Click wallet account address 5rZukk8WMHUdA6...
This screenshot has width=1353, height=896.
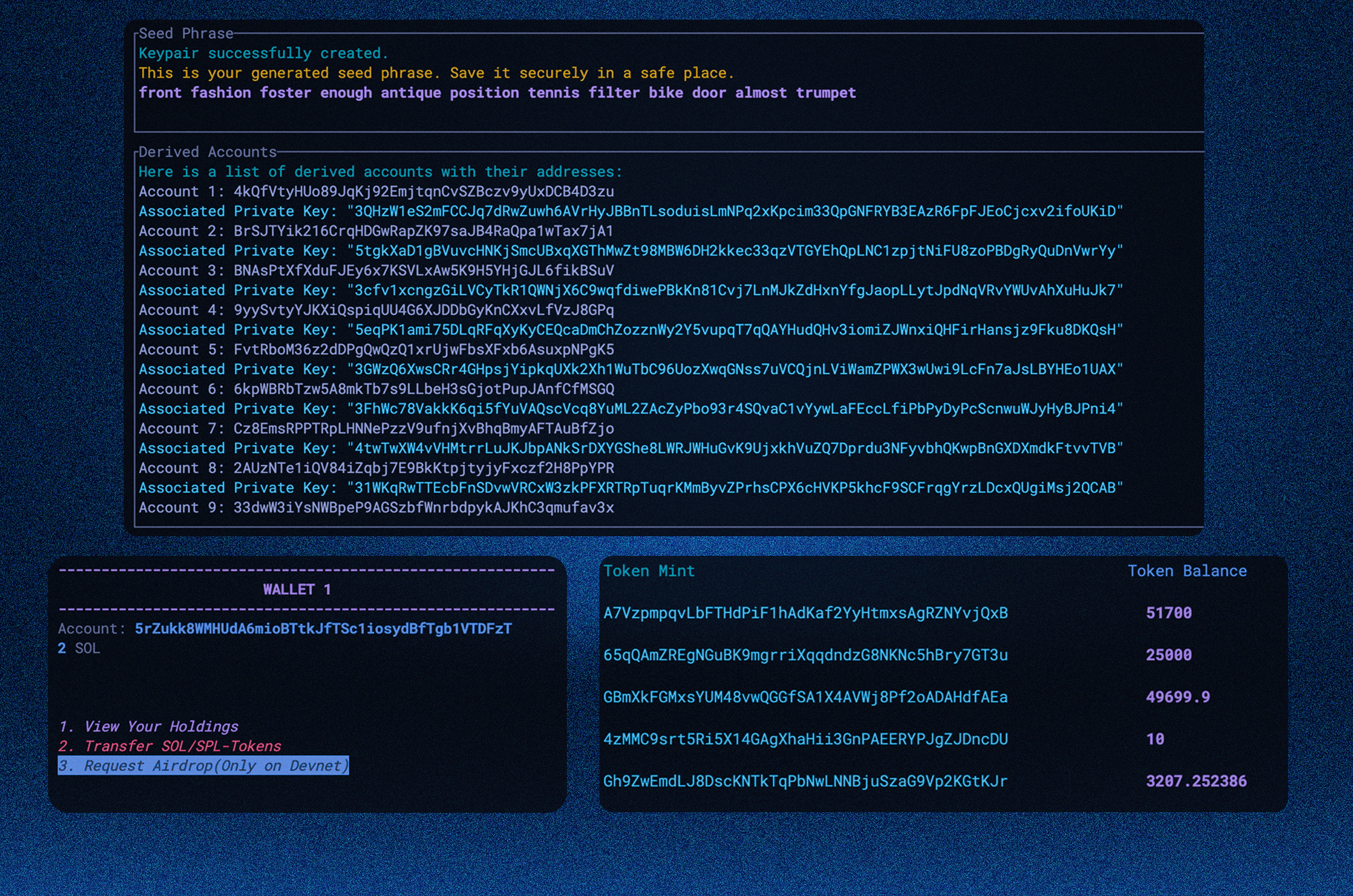point(323,629)
